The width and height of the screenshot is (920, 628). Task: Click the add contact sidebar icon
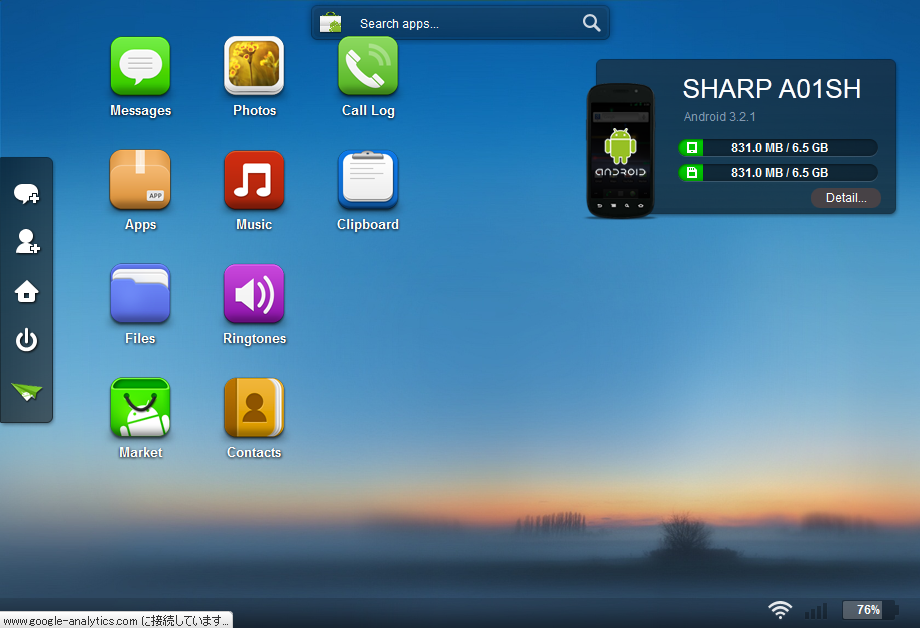click(26, 242)
